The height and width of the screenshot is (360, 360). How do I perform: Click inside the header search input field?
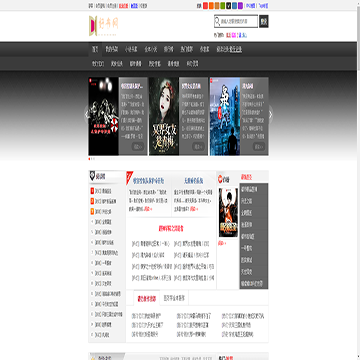239,22
